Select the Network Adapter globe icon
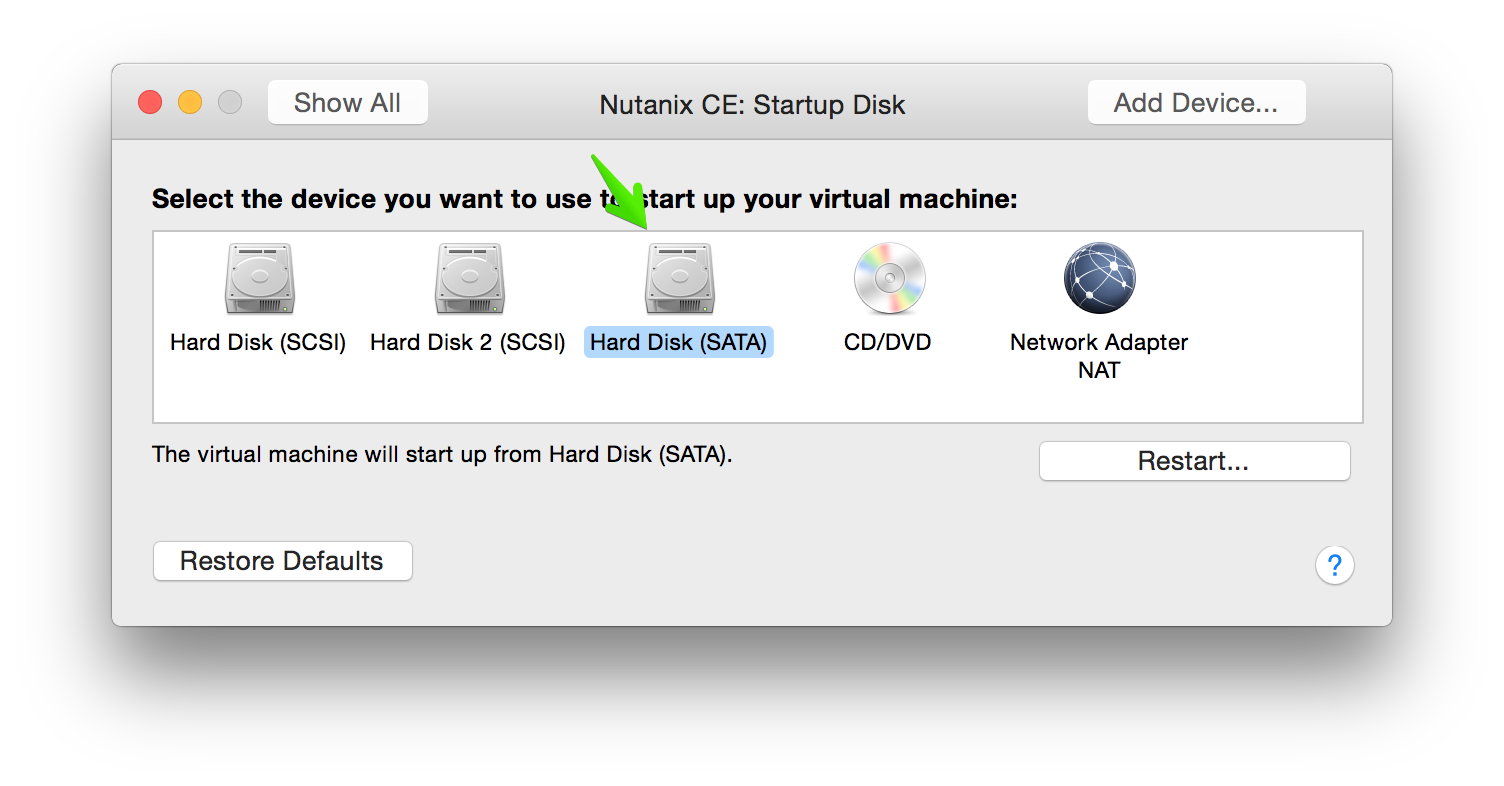 click(x=1099, y=279)
